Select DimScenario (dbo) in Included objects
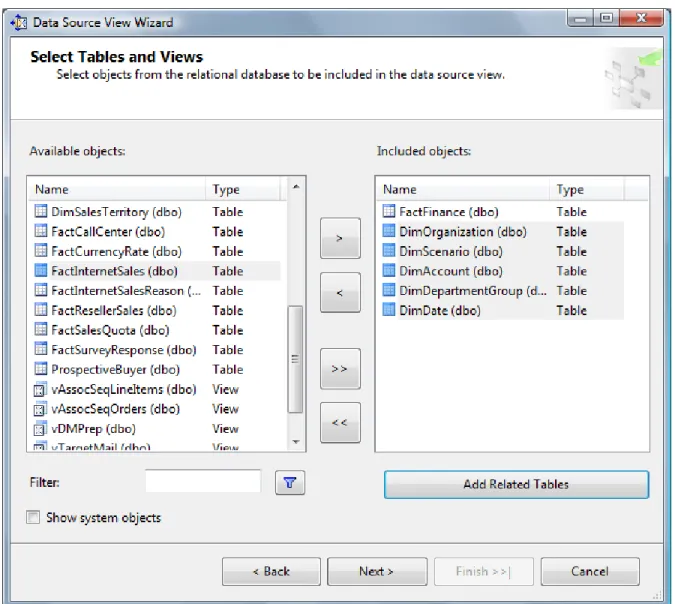 pyautogui.click(x=451, y=251)
